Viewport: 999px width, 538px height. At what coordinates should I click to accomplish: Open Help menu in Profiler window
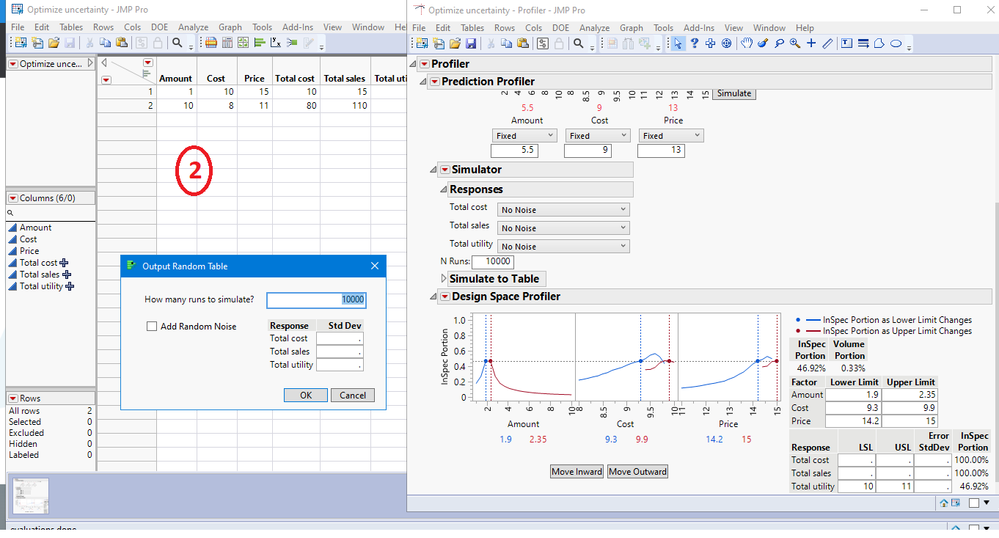coord(805,28)
